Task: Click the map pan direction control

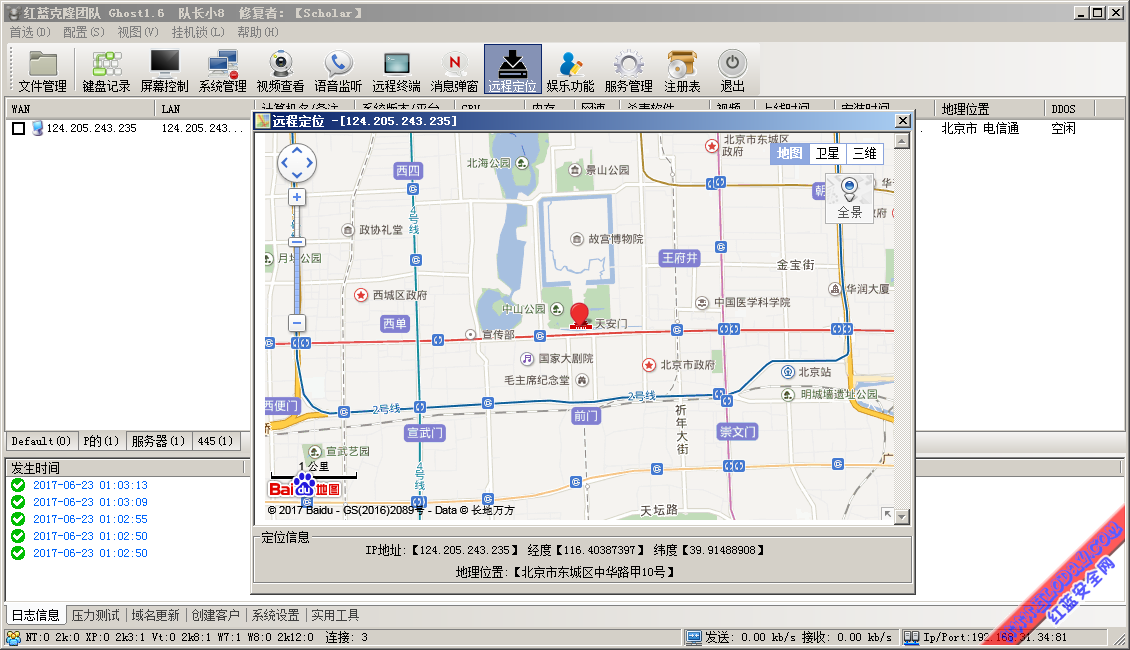Action: 297,163
